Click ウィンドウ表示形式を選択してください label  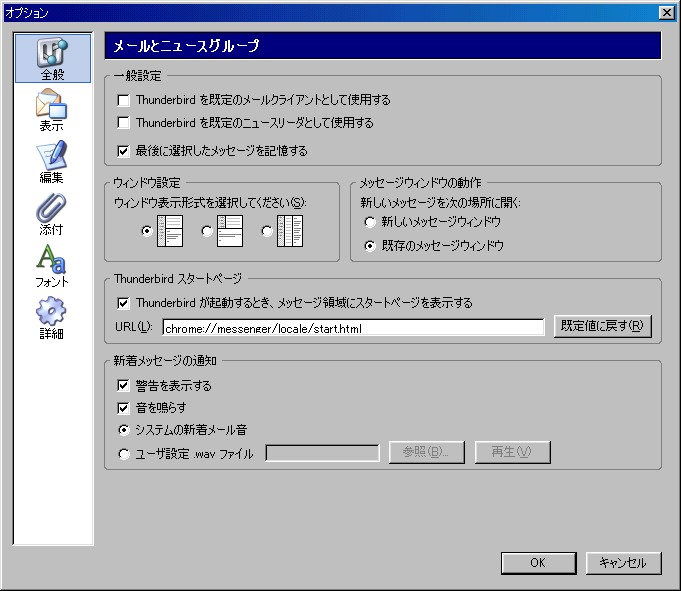pos(211,203)
